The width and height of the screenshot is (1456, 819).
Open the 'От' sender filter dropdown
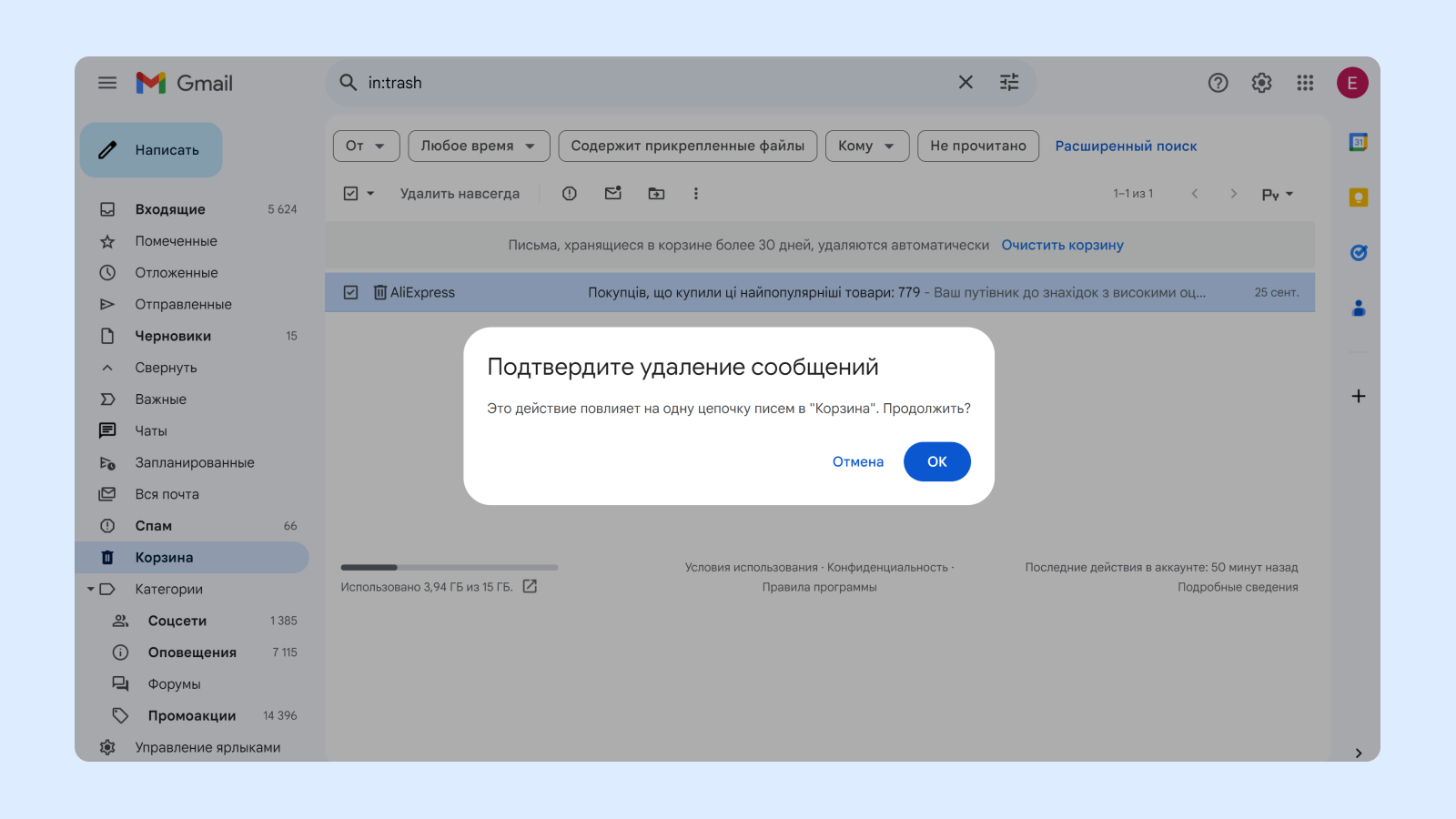(366, 146)
